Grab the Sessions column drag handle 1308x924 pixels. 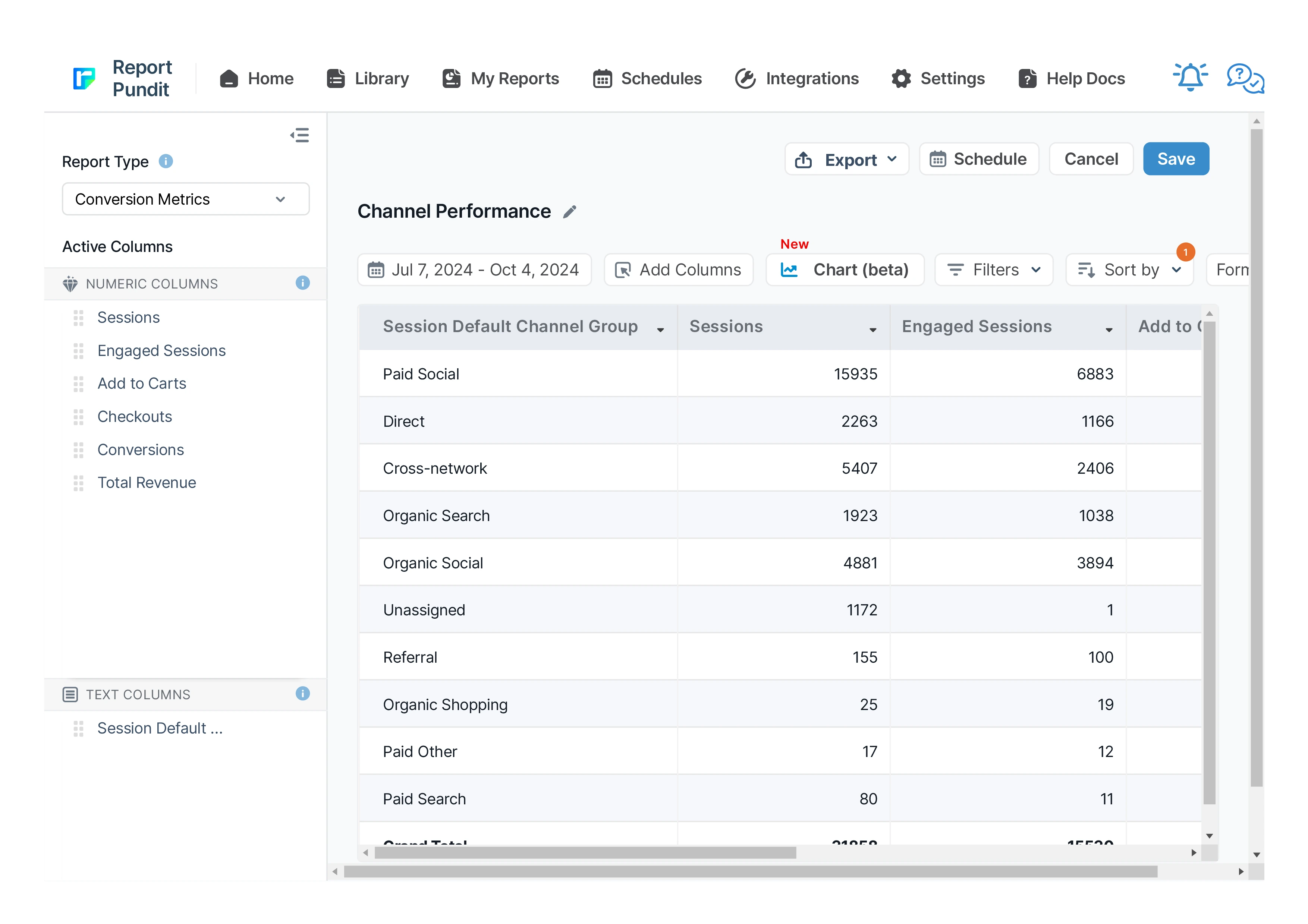[79, 318]
